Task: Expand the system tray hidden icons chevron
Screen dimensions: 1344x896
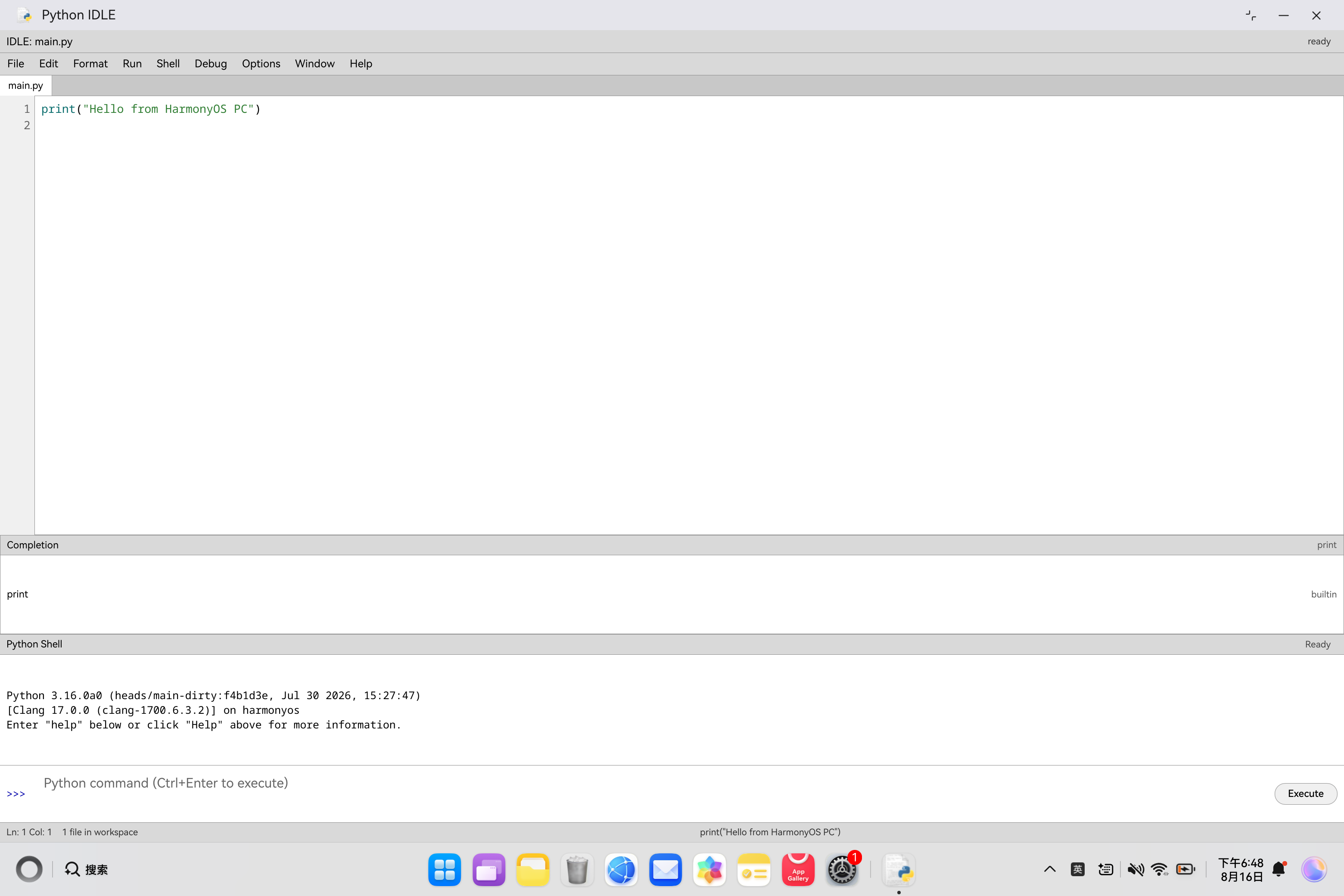Action: tap(1050, 870)
